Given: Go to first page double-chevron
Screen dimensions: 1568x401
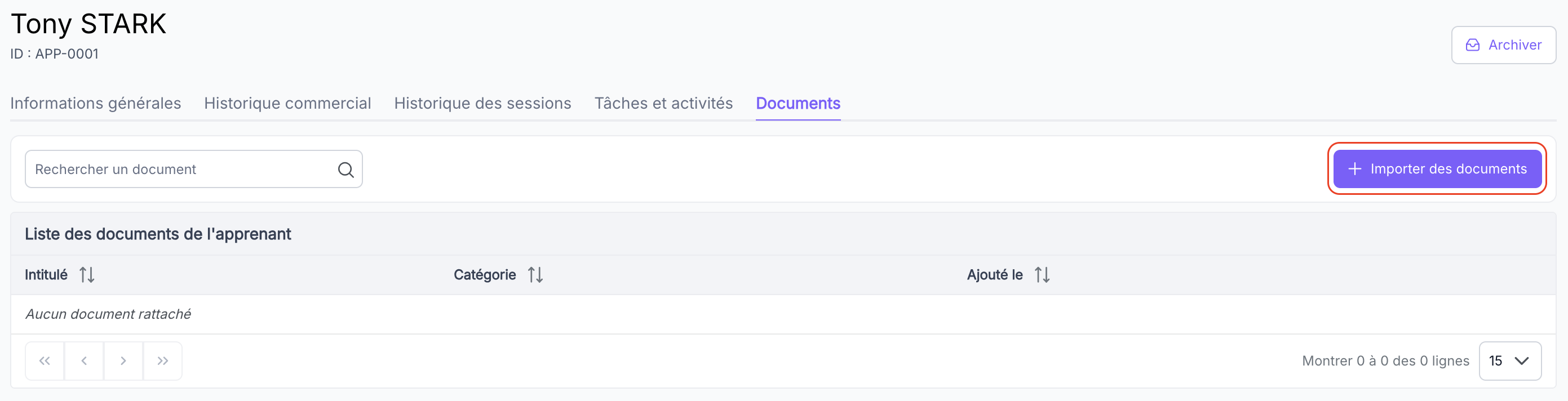Looking at the screenshot, I should pos(45,361).
